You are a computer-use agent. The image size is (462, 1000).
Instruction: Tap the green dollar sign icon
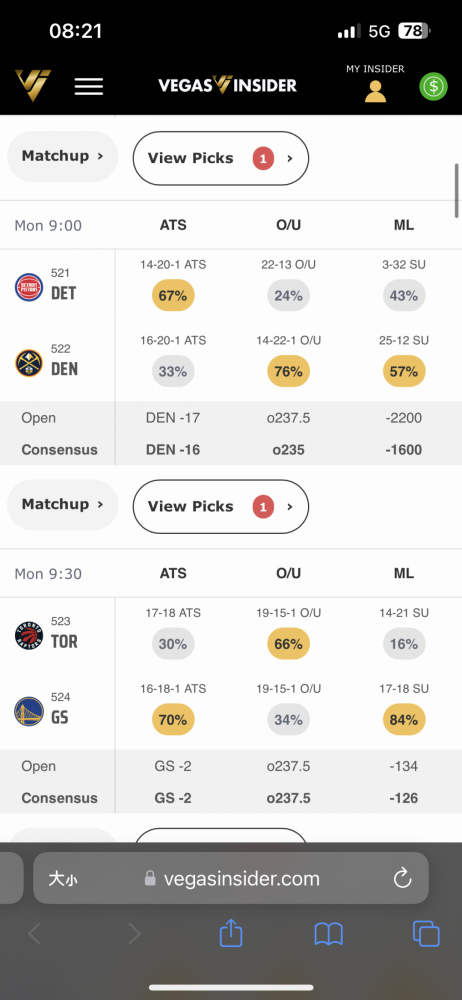(433, 86)
